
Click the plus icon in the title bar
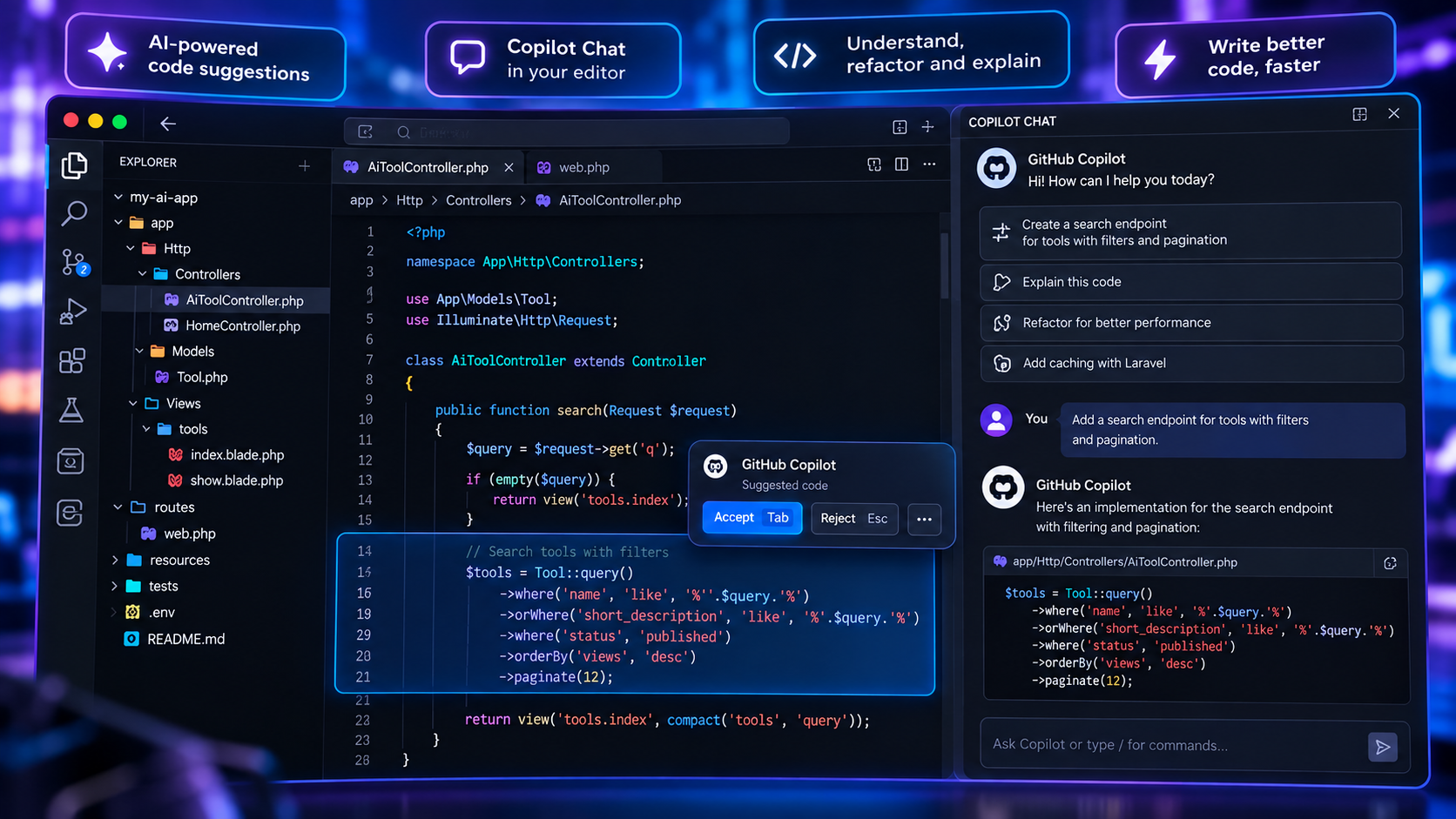[928, 127]
